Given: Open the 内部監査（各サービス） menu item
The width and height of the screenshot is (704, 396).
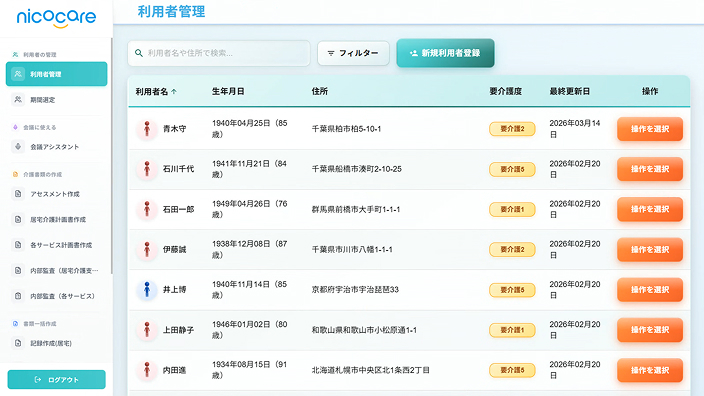Looking at the screenshot, I should 57,296.
